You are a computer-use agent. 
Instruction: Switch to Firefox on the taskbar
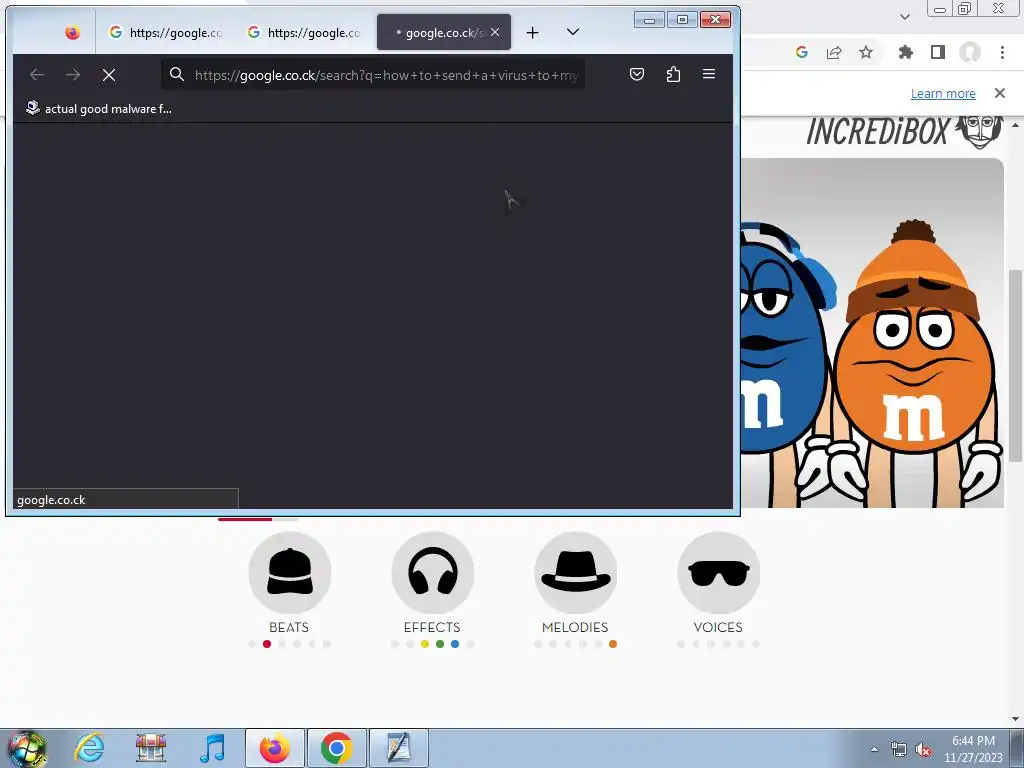click(275, 748)
